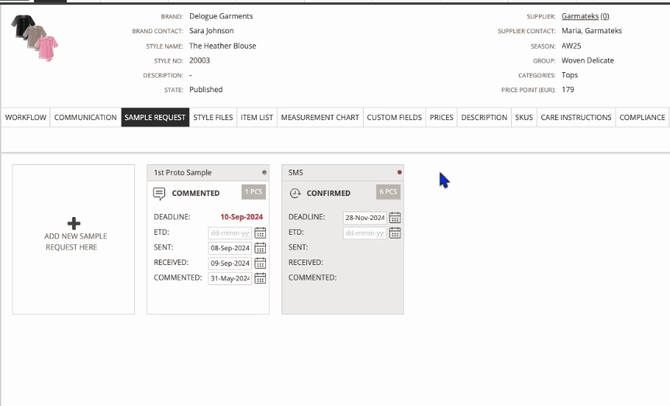This screenshot has width=670, height=406.
Task: Open calendar for 1st Proto Sample ETD
Action: click(x=260, y=233)
